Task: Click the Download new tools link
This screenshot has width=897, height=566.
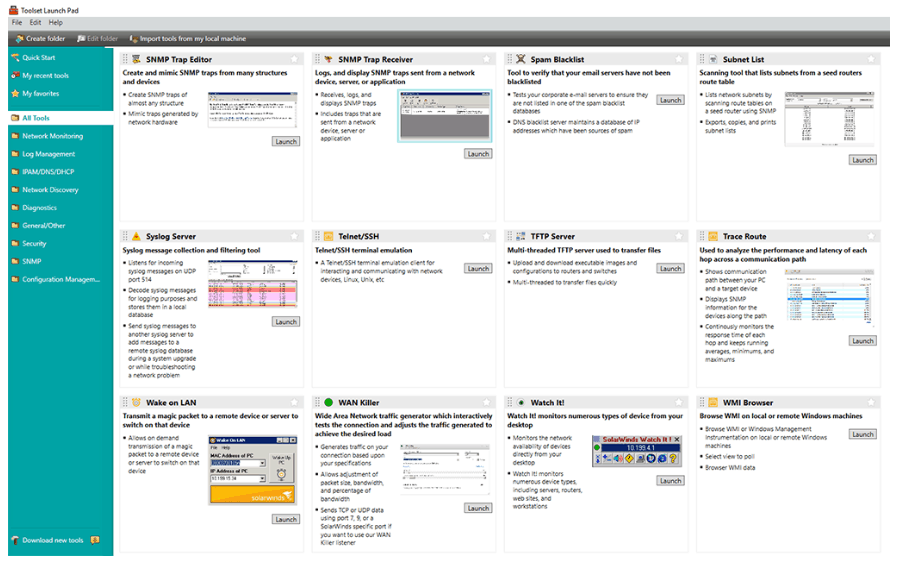Action: [53, 540]
